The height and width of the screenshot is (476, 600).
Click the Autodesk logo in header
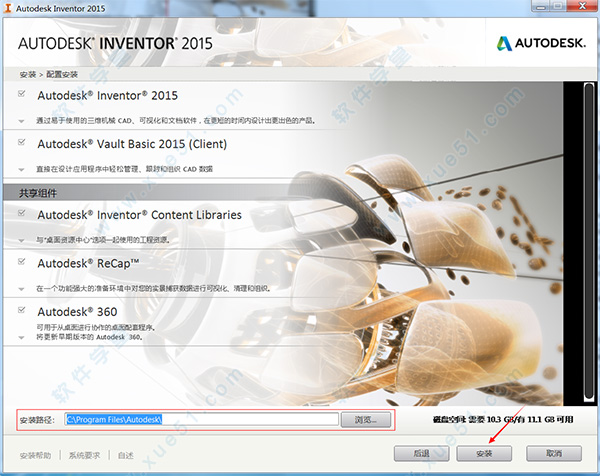tap(541, 43)
